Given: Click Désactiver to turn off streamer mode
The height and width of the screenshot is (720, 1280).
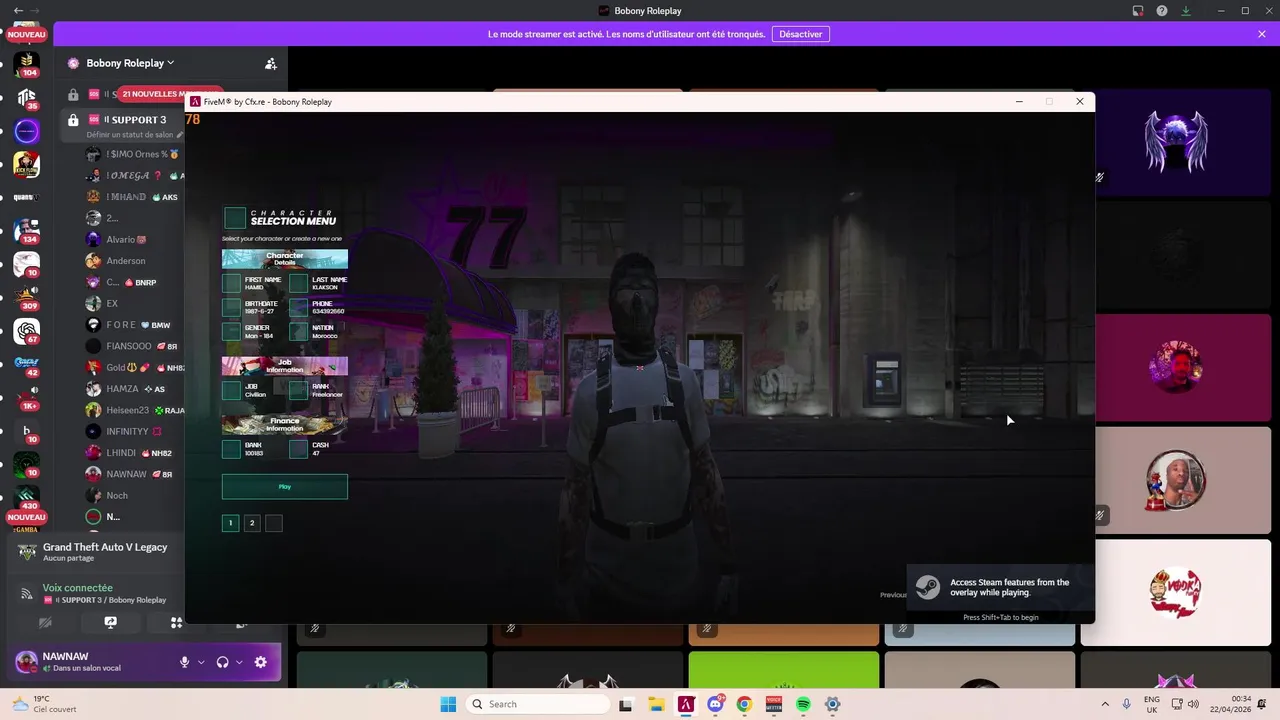Looking at the screenshot, I should click(x=800, y=34).
